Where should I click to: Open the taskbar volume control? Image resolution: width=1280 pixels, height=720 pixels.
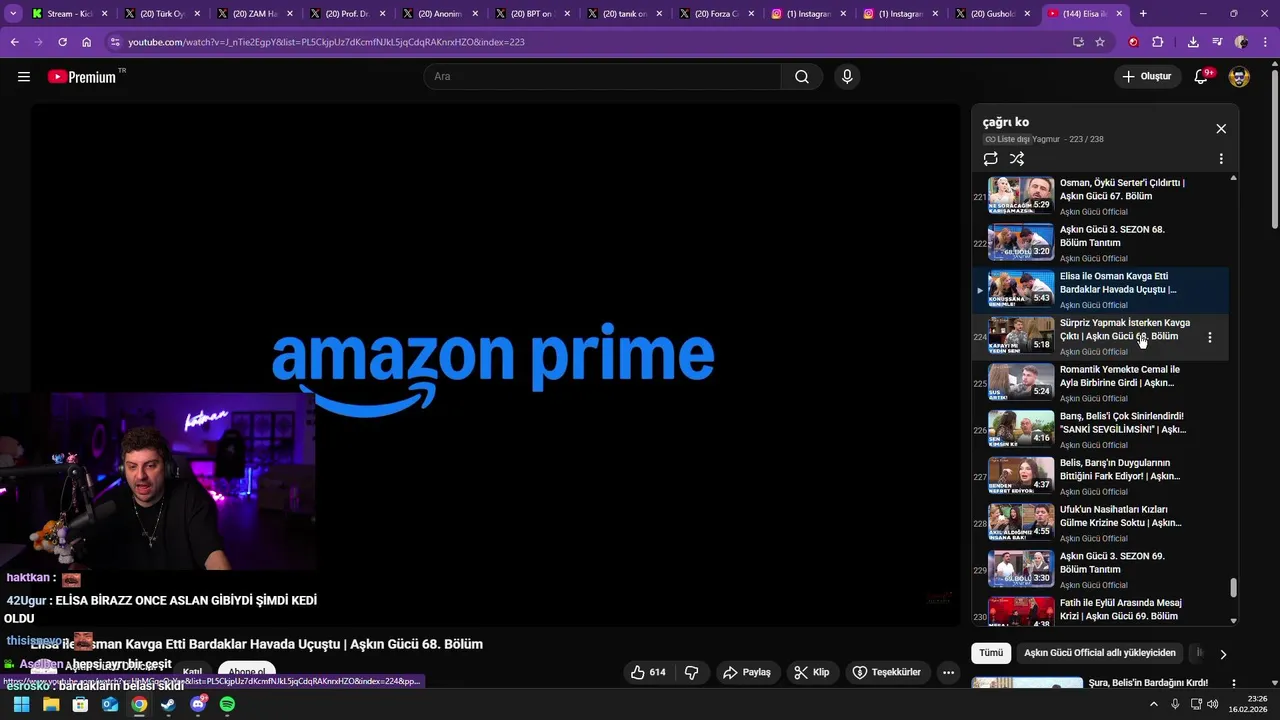pos(1213,705)
